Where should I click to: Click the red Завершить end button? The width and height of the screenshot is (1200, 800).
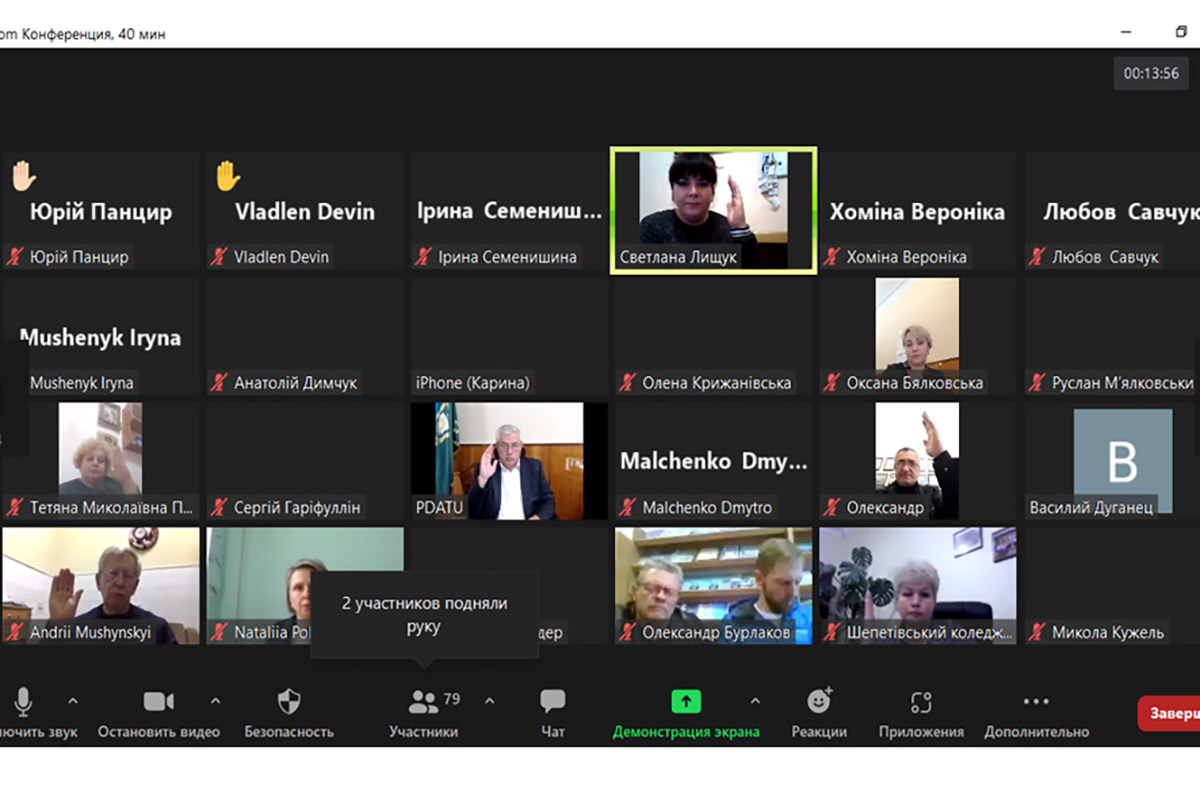pos(1170,713)
